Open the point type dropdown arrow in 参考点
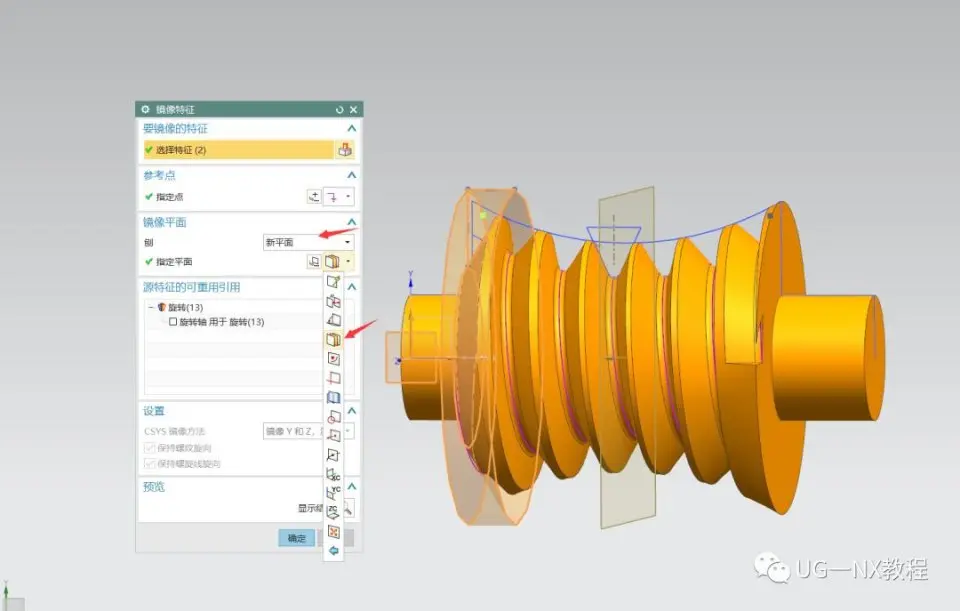This screenshot has height=611, width=960. (348, 197)
